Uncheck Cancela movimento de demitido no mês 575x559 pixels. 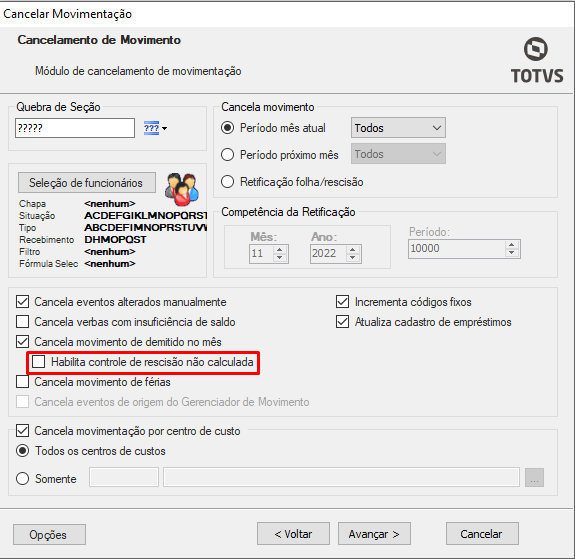22,342
